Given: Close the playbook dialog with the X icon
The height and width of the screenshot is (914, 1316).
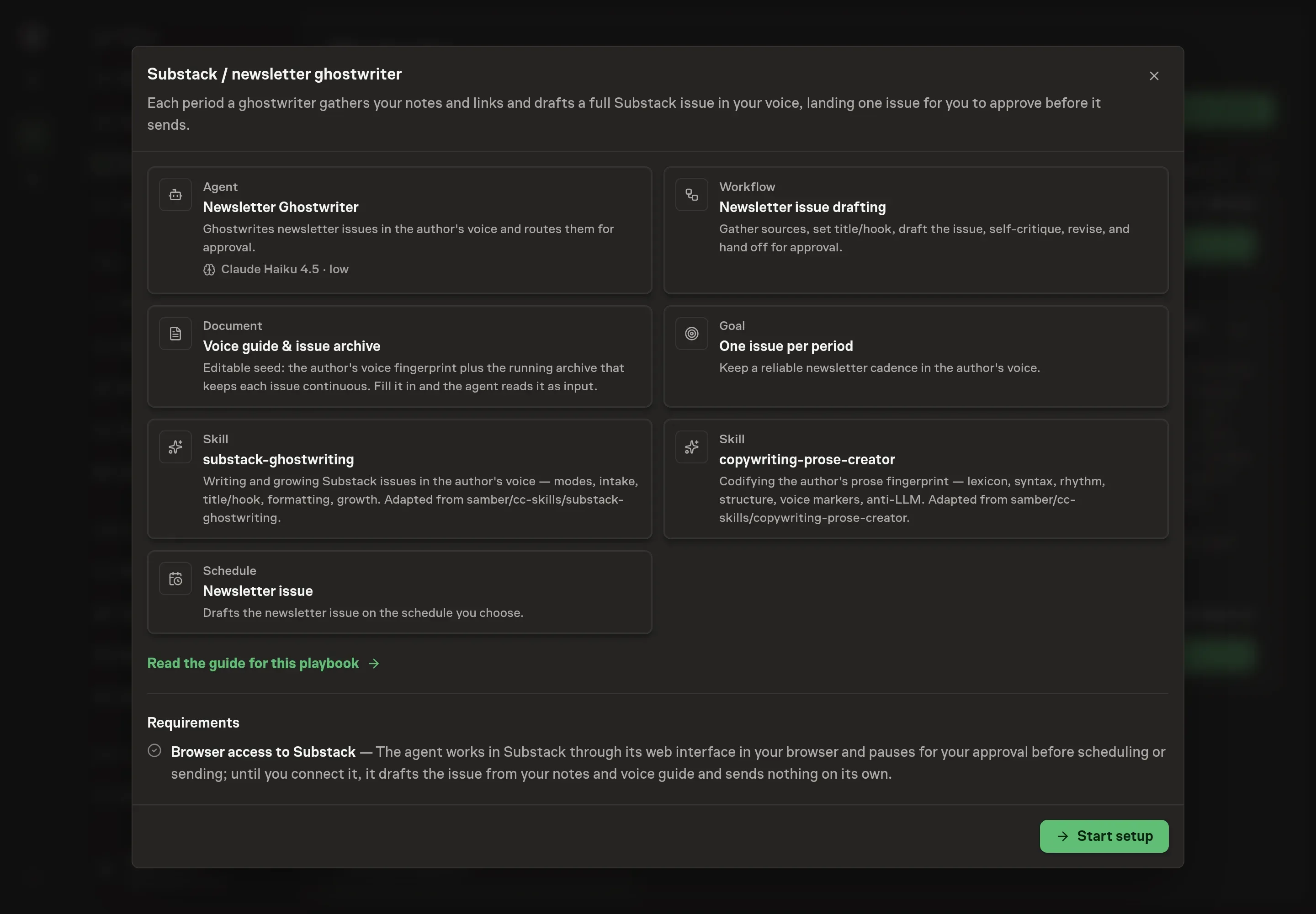Looking at the screenshot, I should (x=1154, y=76).
